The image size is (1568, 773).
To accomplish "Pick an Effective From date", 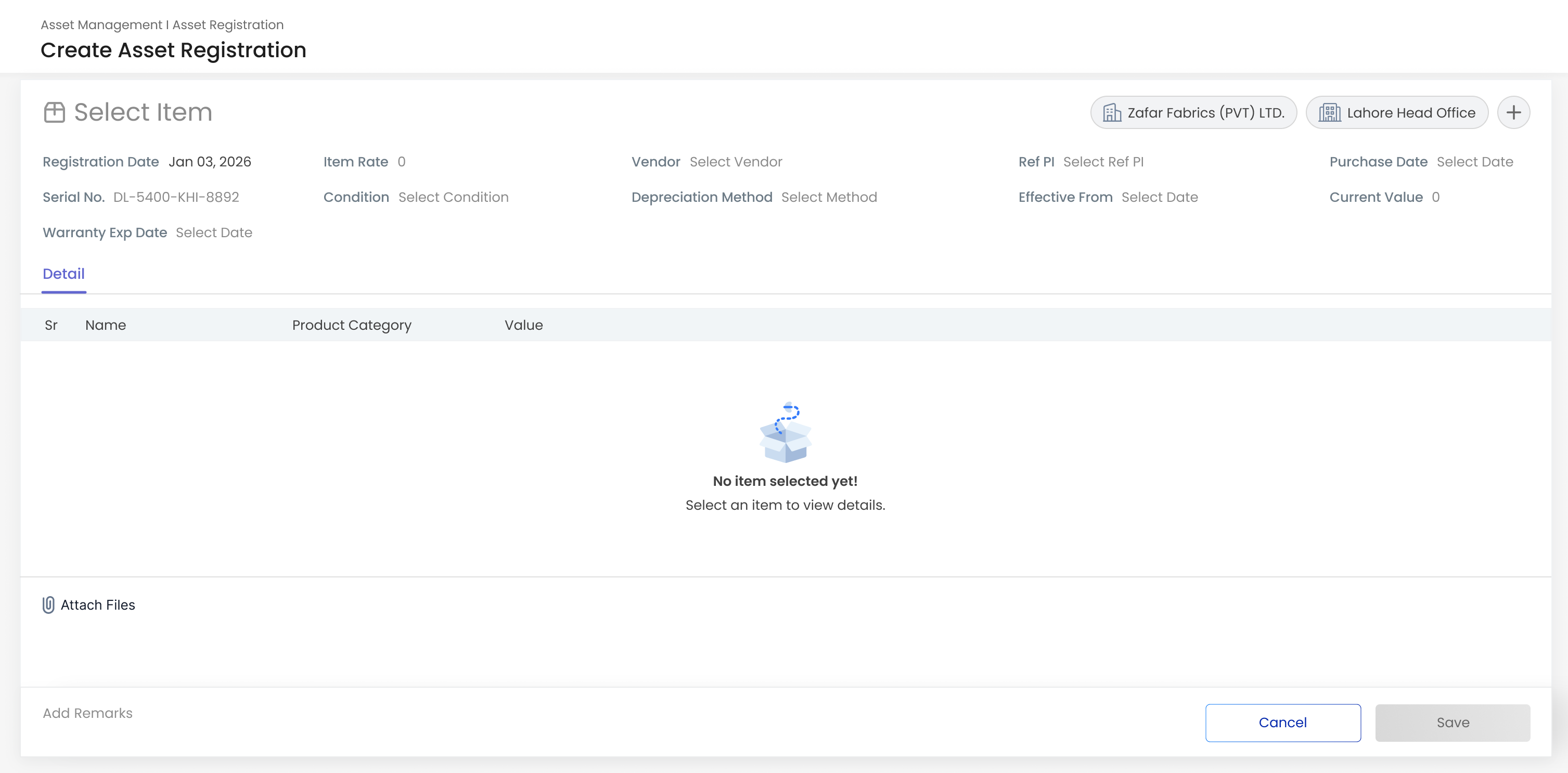I will coord(1160,197).
